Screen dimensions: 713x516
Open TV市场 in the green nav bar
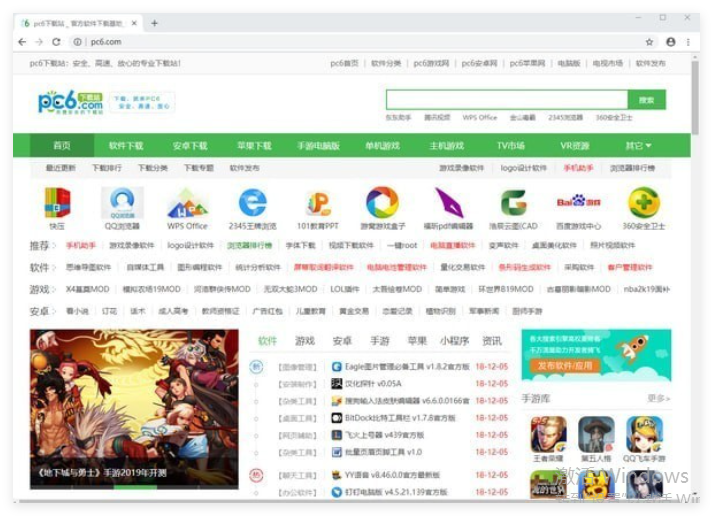[x=511, y=145]
